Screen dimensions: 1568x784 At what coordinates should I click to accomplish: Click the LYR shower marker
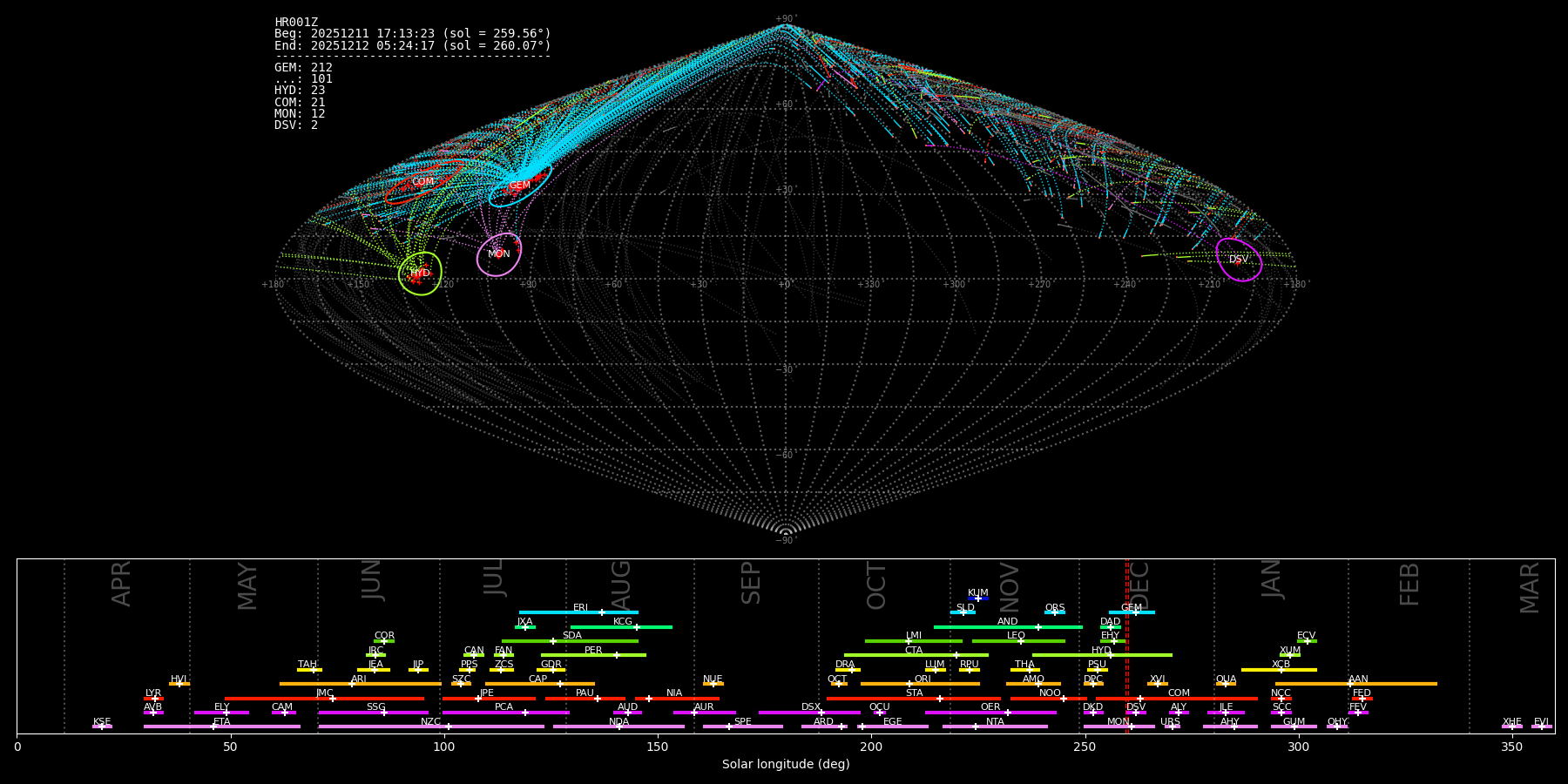coord(153,698)
